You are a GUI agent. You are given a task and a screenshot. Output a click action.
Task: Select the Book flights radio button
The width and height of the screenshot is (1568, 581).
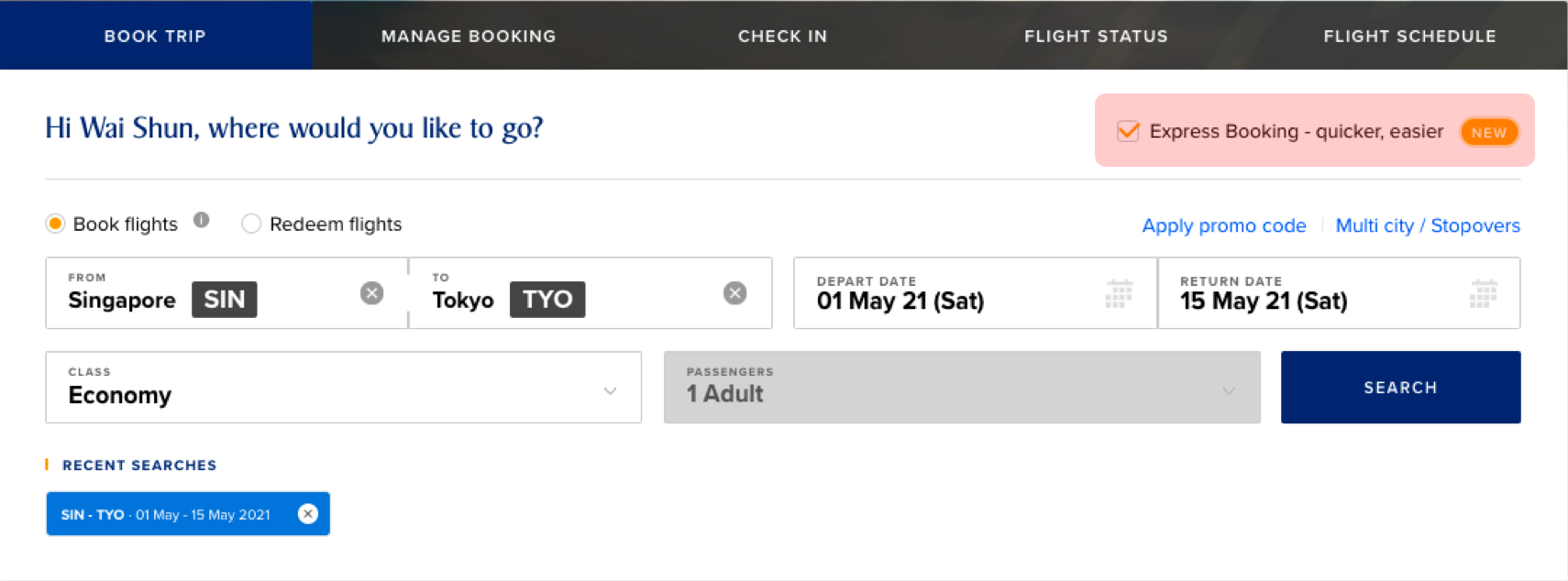(55, 224)
